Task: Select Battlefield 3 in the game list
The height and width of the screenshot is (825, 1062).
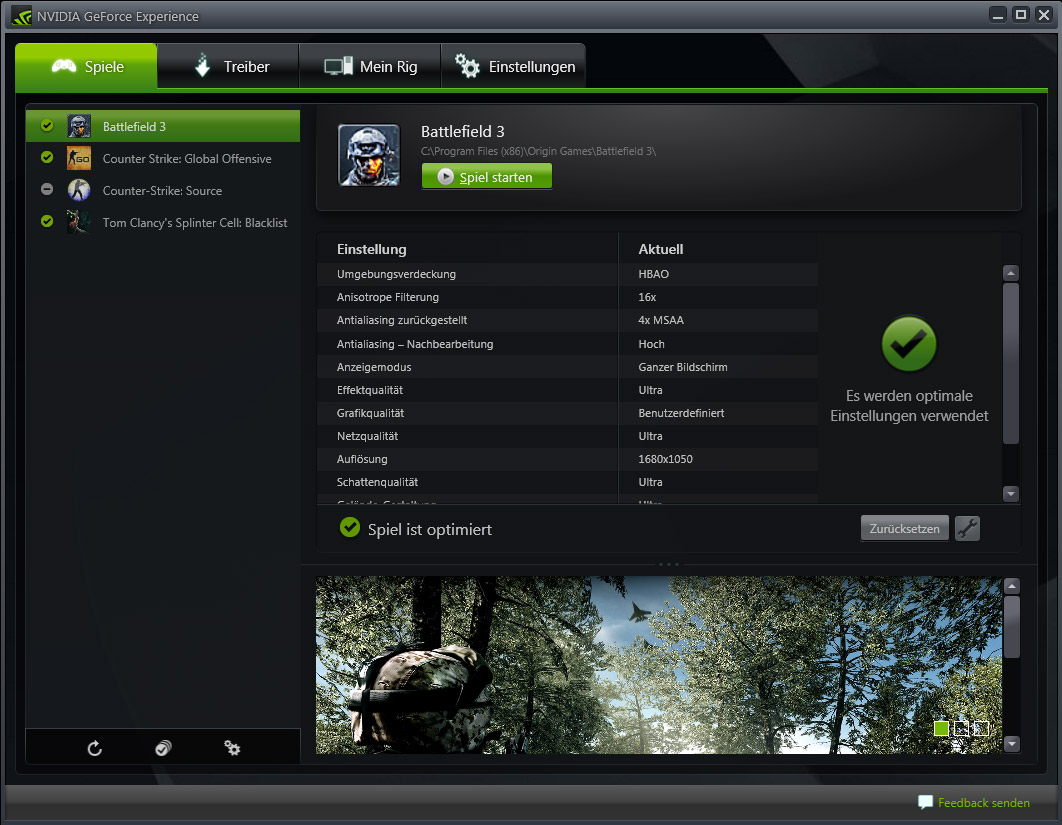Action: 163,126
